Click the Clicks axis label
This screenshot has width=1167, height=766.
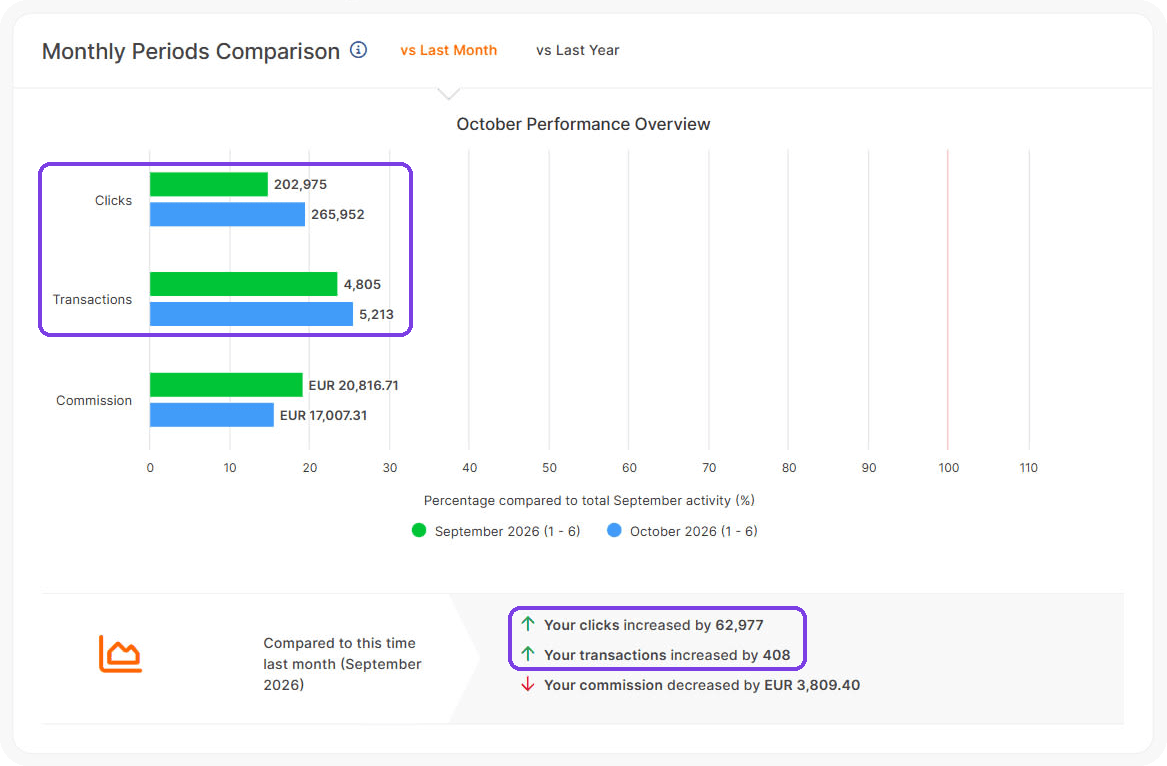point(113,200)
